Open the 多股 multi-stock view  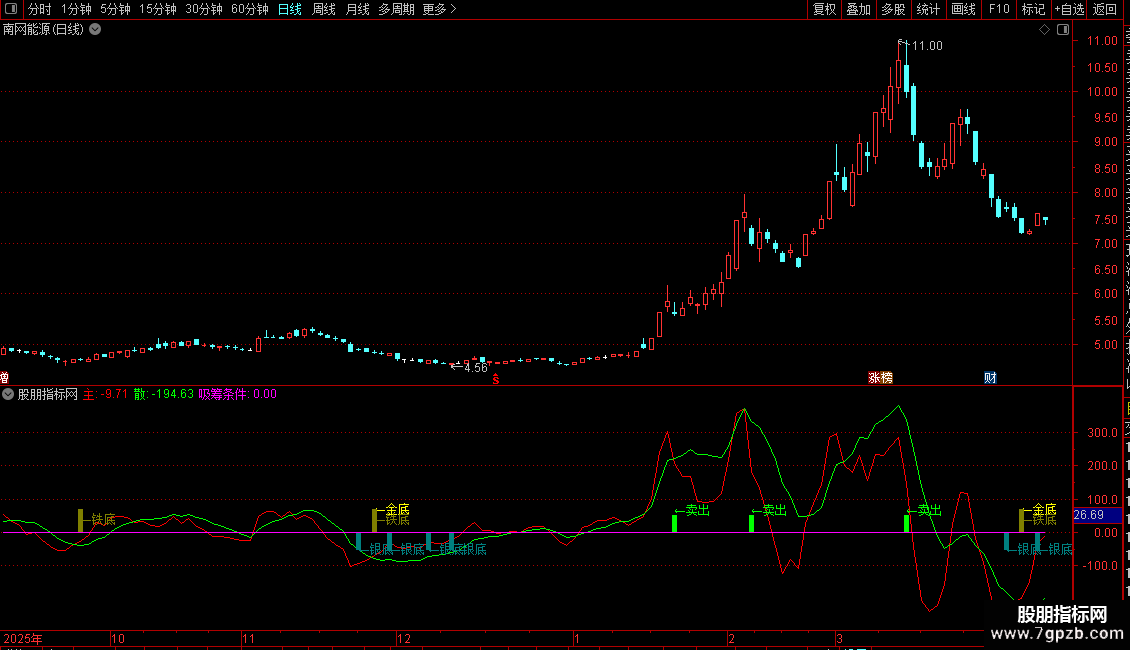pos(893,9)
